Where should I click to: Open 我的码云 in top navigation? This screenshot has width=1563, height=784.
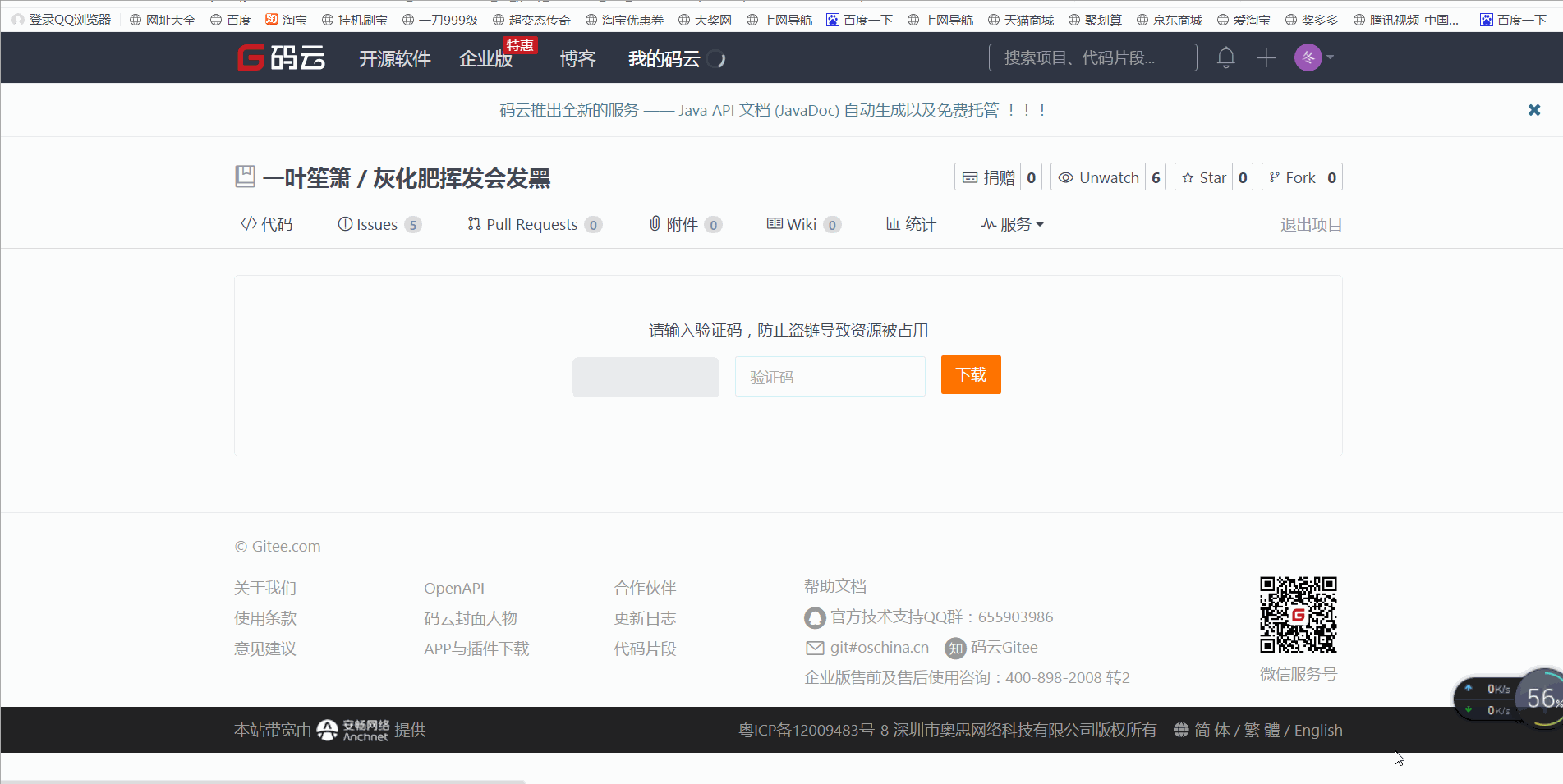(664, 58)
